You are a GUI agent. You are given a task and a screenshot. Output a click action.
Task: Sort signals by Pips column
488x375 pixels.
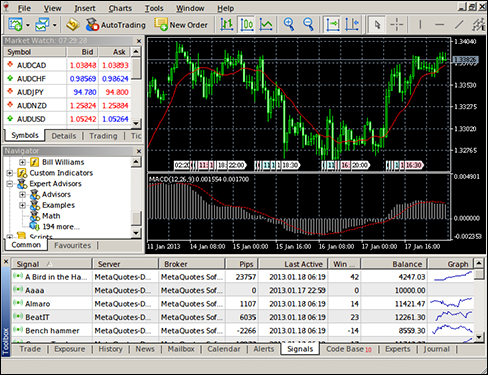click(x=241, y=264)
